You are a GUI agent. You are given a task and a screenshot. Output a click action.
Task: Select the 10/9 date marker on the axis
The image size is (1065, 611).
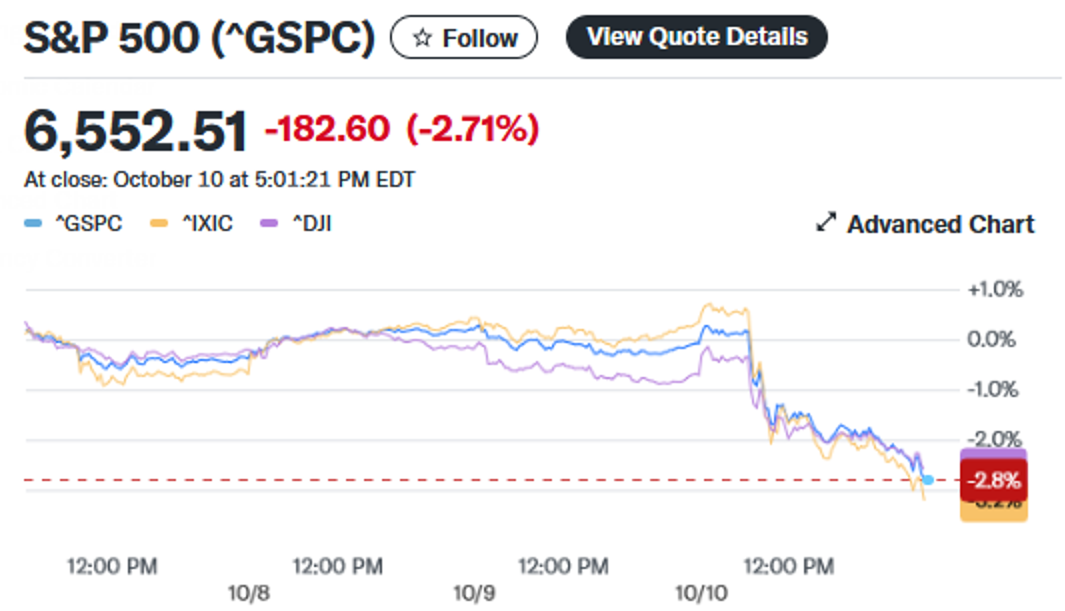tap(474, 592)
